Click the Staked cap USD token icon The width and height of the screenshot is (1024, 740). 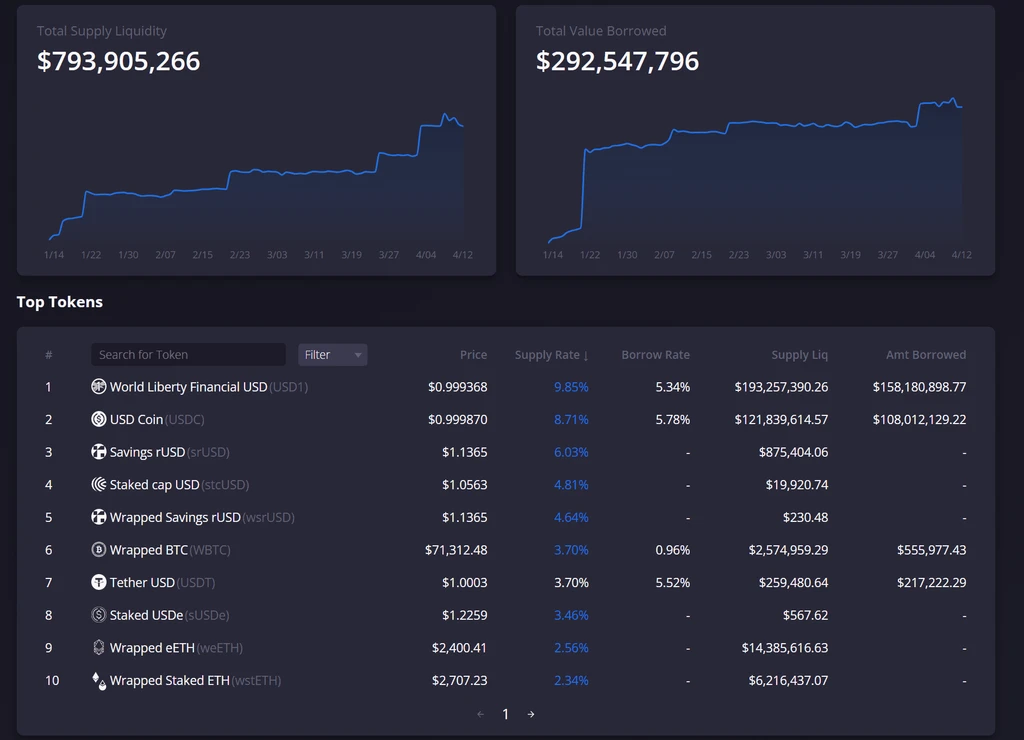click(99, 485)
